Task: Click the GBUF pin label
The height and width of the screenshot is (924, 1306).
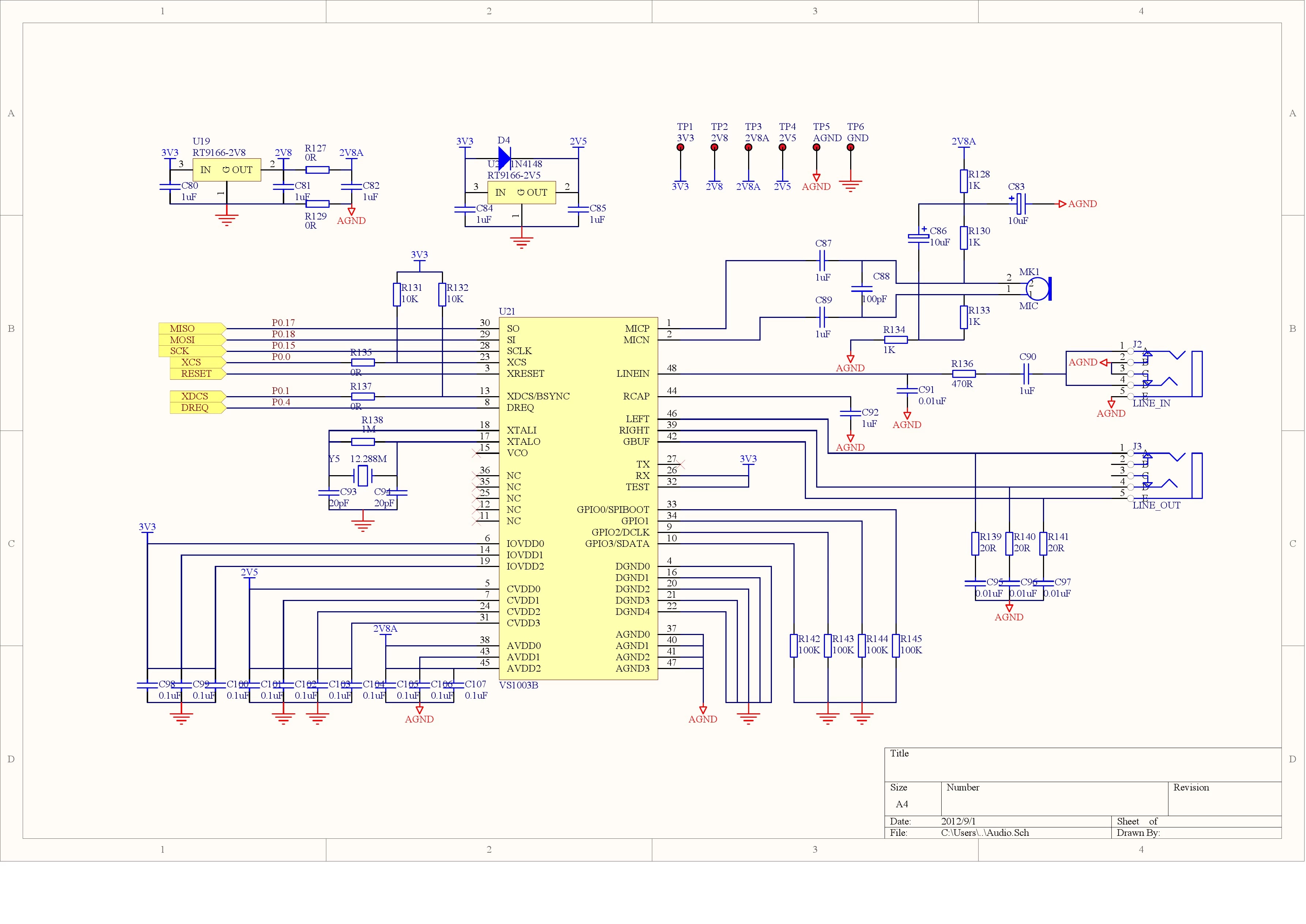Action: pyautogui.click(x=636, y=442)
